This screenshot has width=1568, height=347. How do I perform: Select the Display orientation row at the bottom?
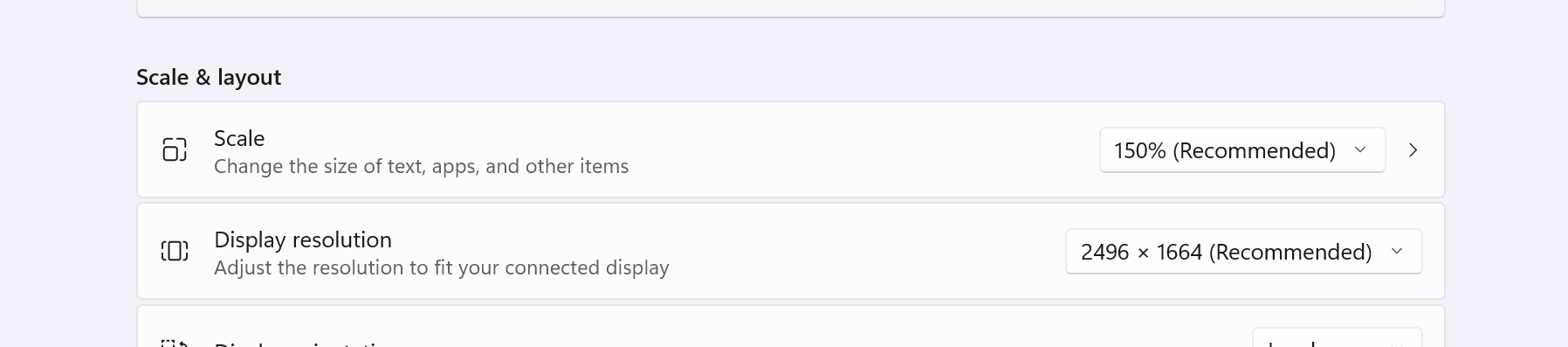click(791, 327)
